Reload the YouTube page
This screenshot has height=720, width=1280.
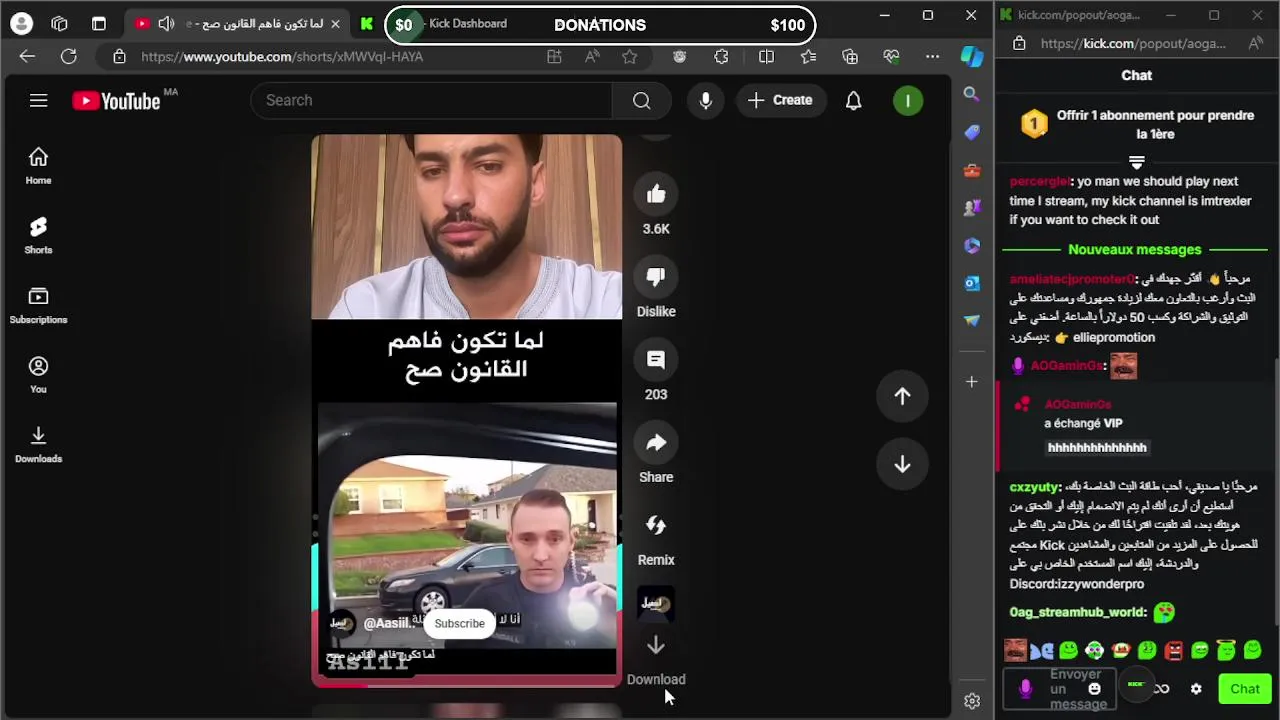pyautogui.click(x=68, y=57)
